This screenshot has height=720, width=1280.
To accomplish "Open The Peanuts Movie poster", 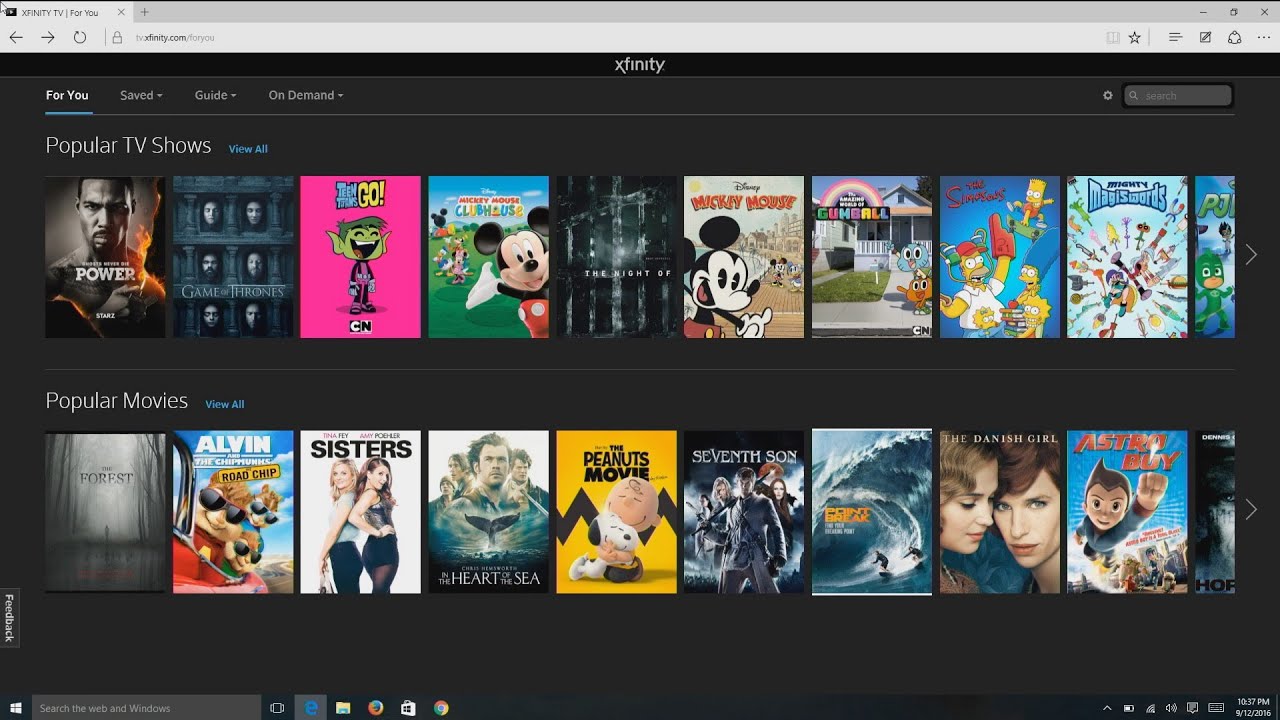I will pos(616,512).
